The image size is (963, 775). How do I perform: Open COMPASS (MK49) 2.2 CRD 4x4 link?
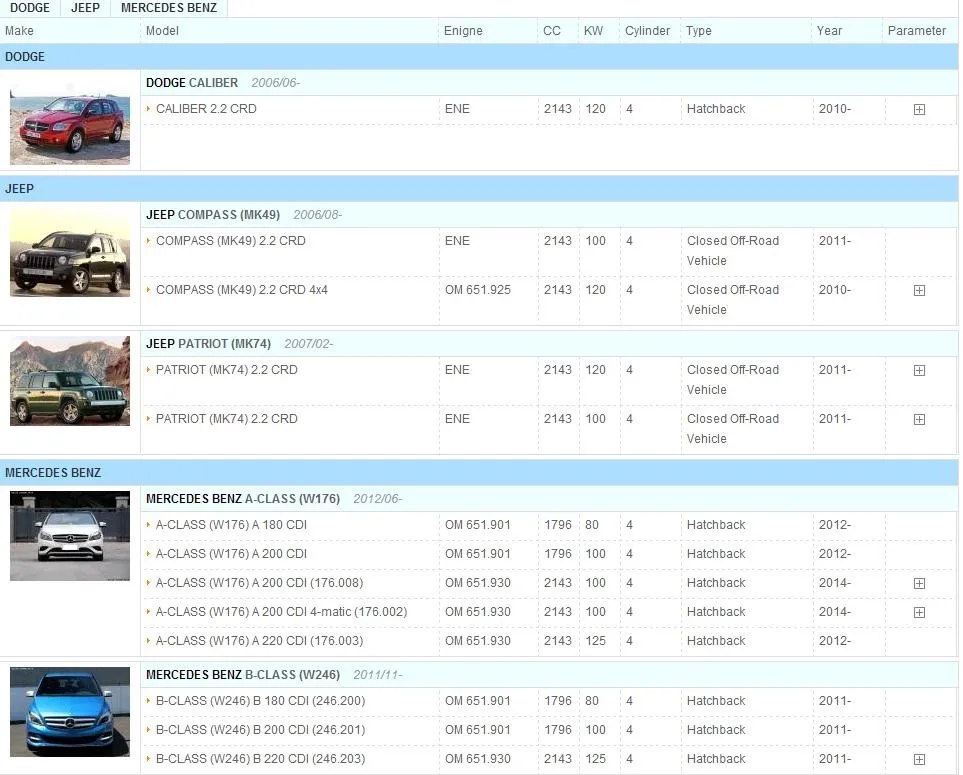click(241, 290)
